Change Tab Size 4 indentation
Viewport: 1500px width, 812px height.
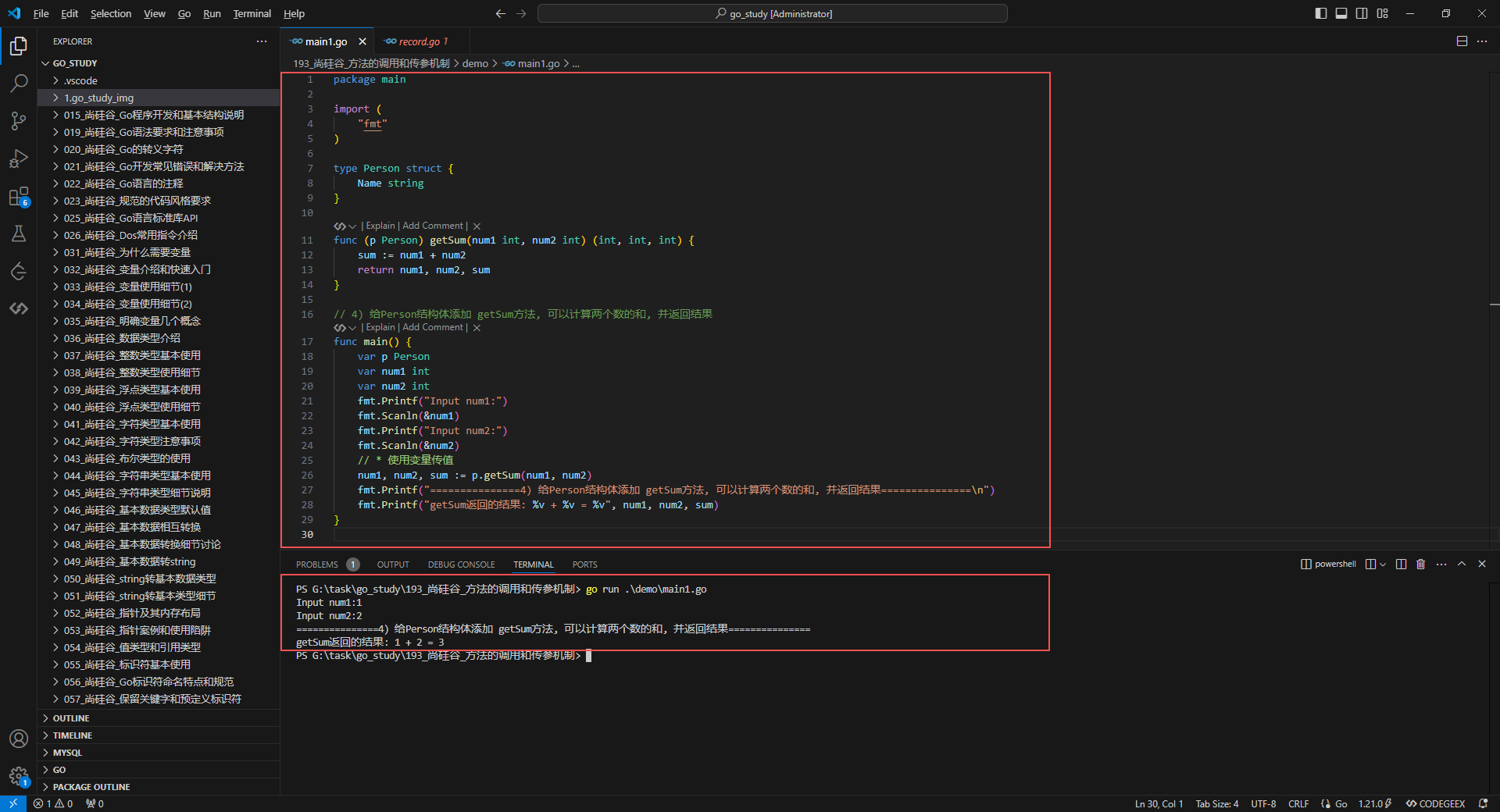[x=1217, y=803]
